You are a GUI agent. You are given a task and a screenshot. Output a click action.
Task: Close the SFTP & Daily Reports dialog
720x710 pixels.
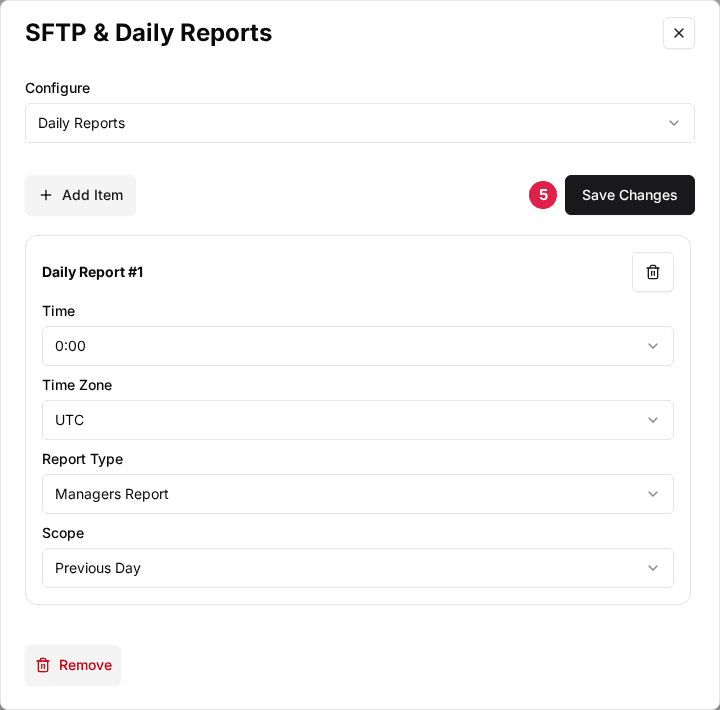point(678,33)
